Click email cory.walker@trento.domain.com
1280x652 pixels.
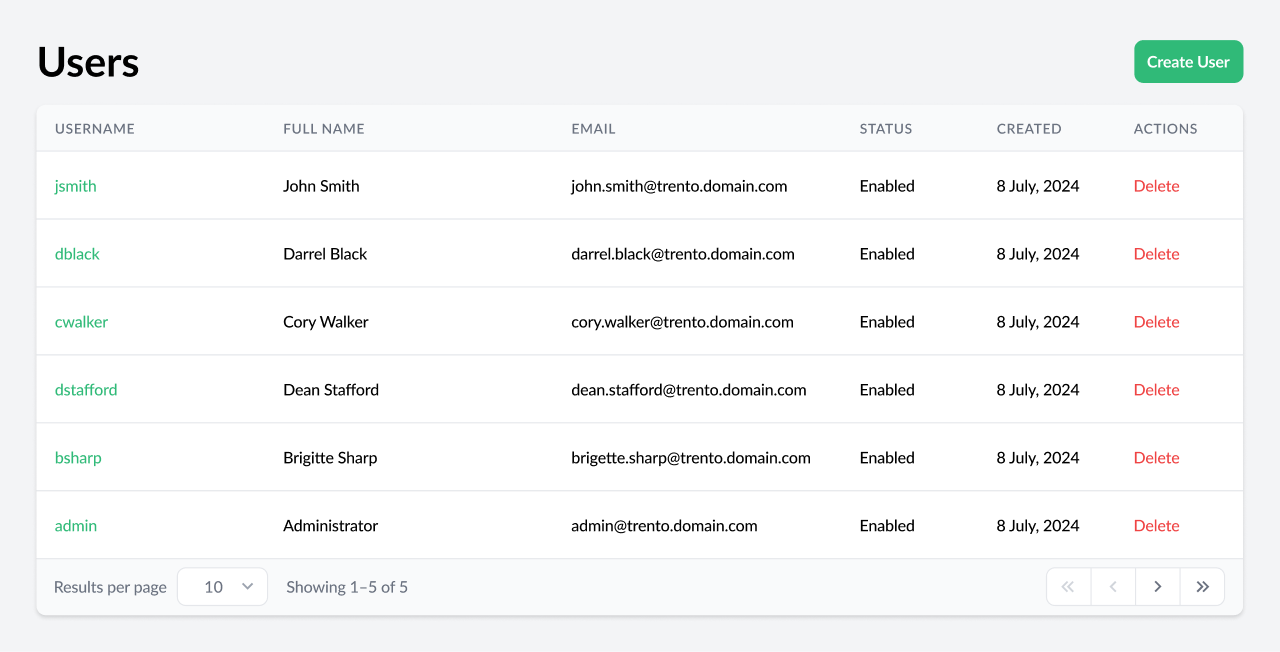[x=682, y=322]
